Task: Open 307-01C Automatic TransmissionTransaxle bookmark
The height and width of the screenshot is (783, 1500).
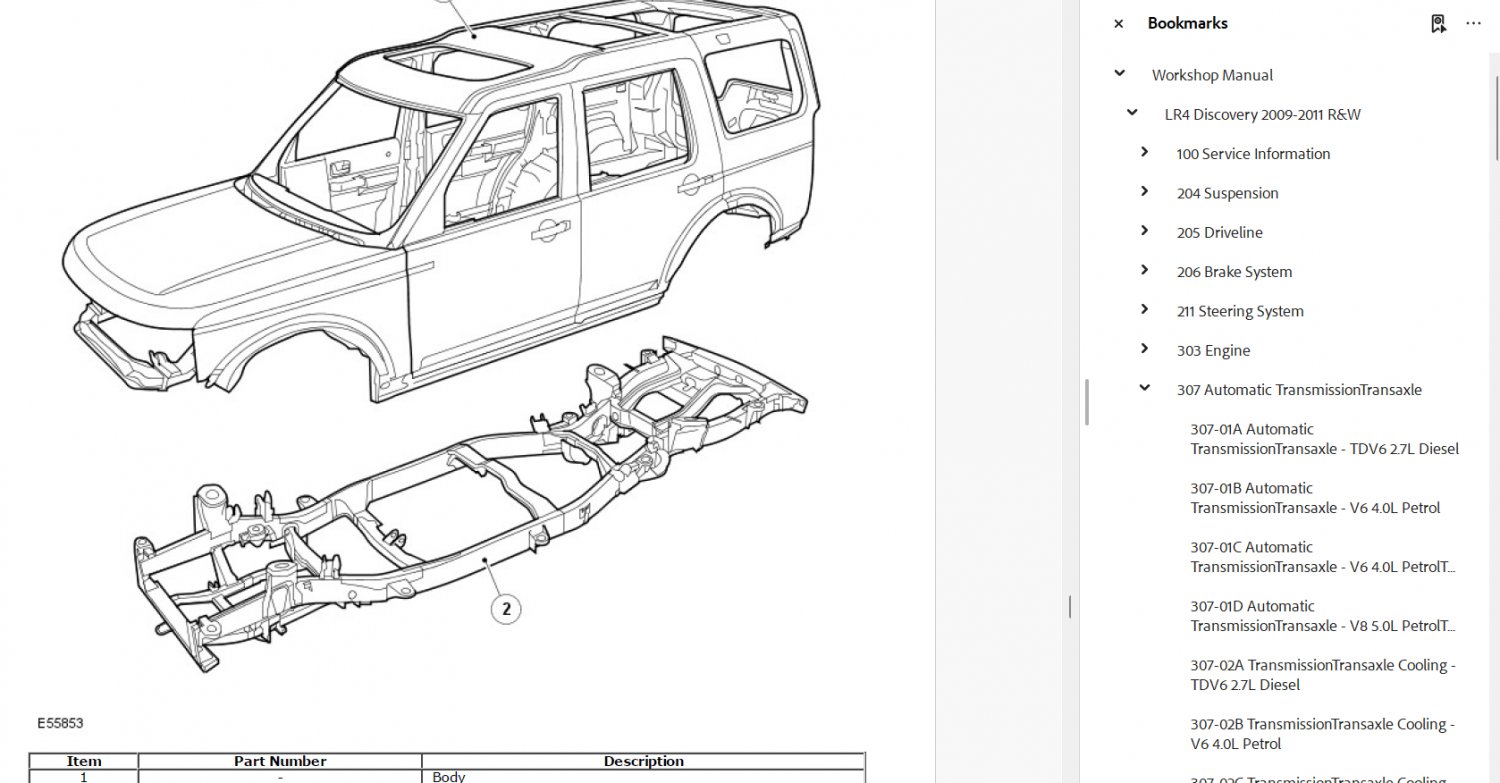Action: 1322,557
